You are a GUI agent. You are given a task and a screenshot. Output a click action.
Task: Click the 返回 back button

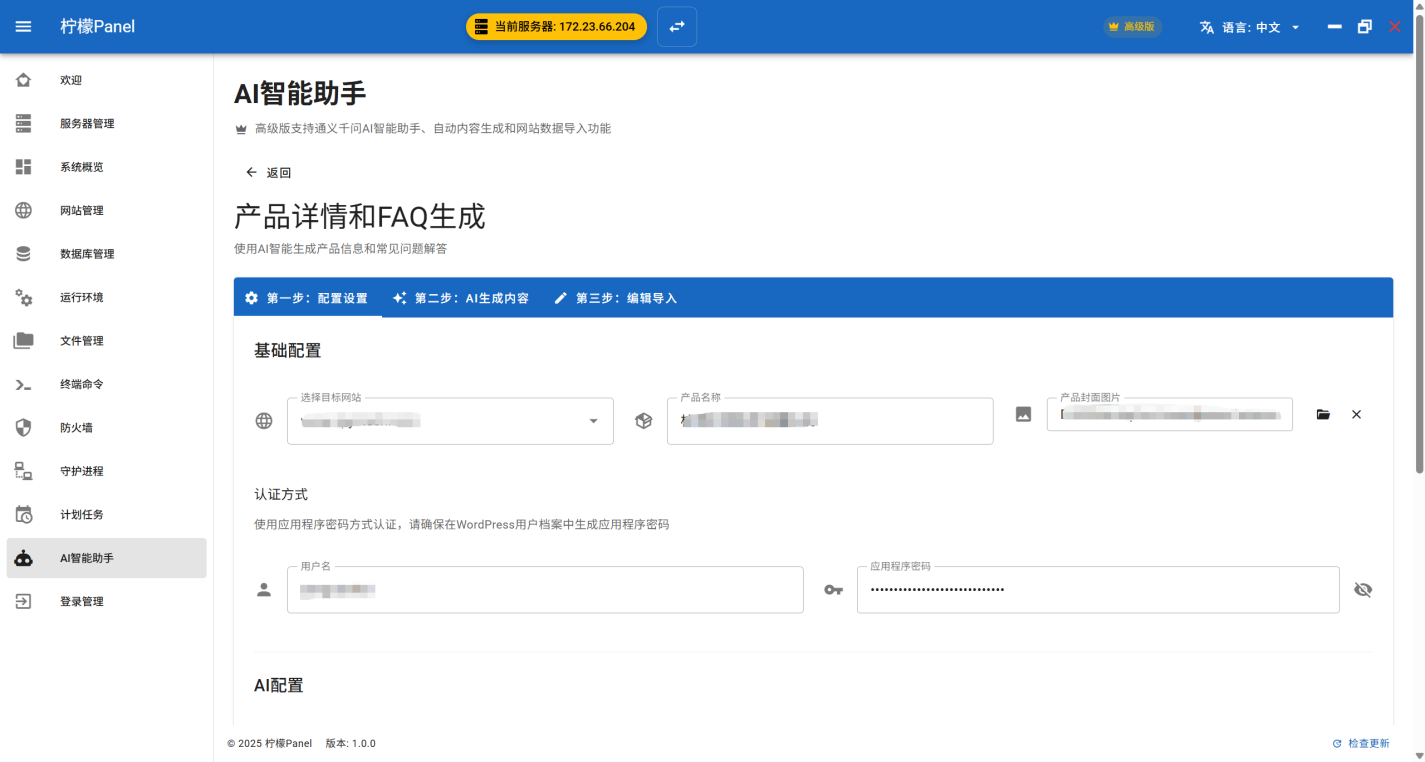pos(268,173)
